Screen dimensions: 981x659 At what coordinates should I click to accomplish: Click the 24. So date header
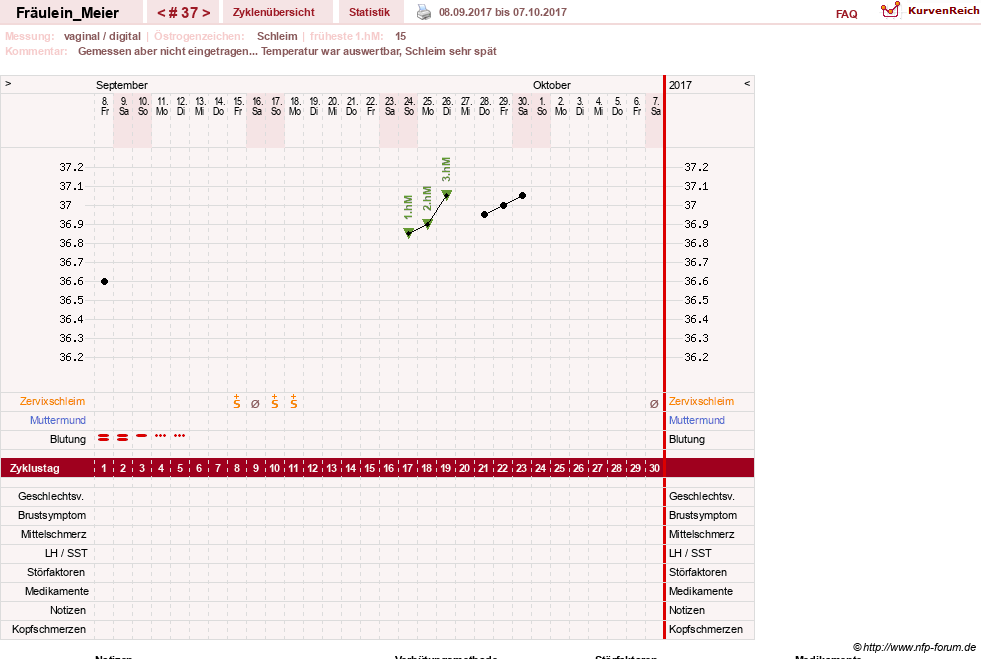pyautogui.click(x=409, y=106)
